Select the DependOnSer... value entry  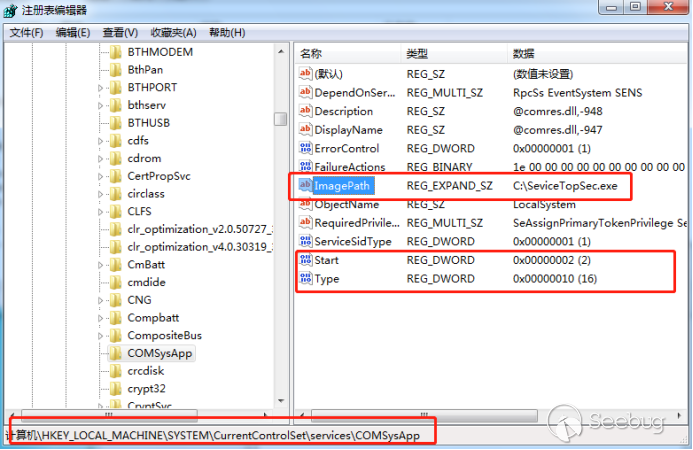(354, 92)
